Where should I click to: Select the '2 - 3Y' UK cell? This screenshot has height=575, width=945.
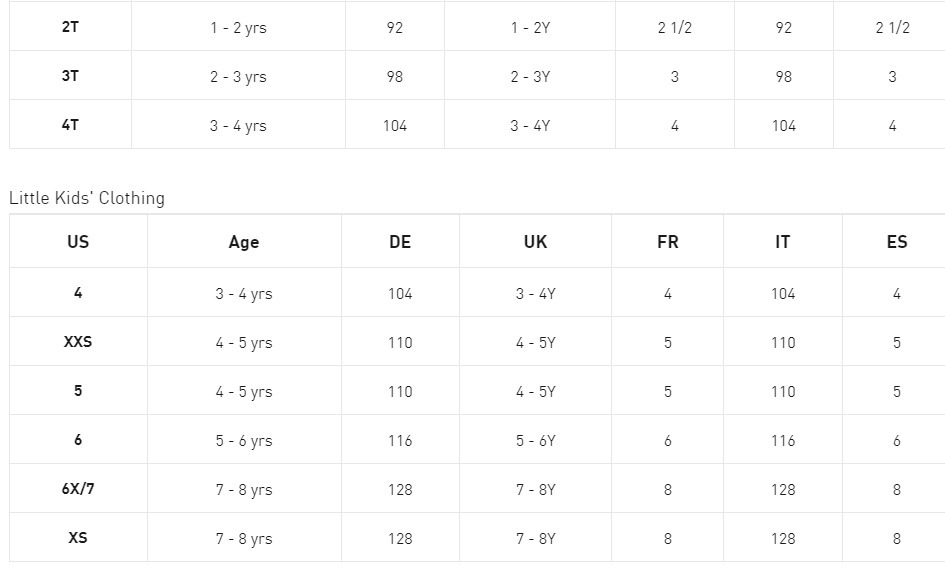click(530, 77)
